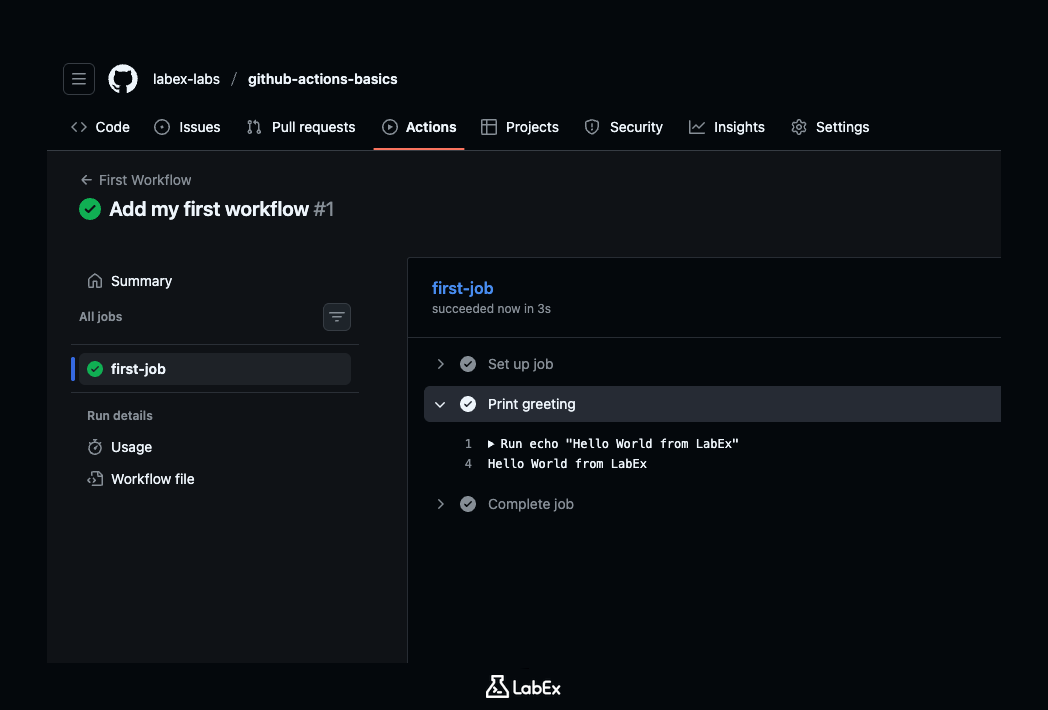Click the green success icon next to run title
The height and width of the screenshot is (710, 1048).
tap(90, 209)
